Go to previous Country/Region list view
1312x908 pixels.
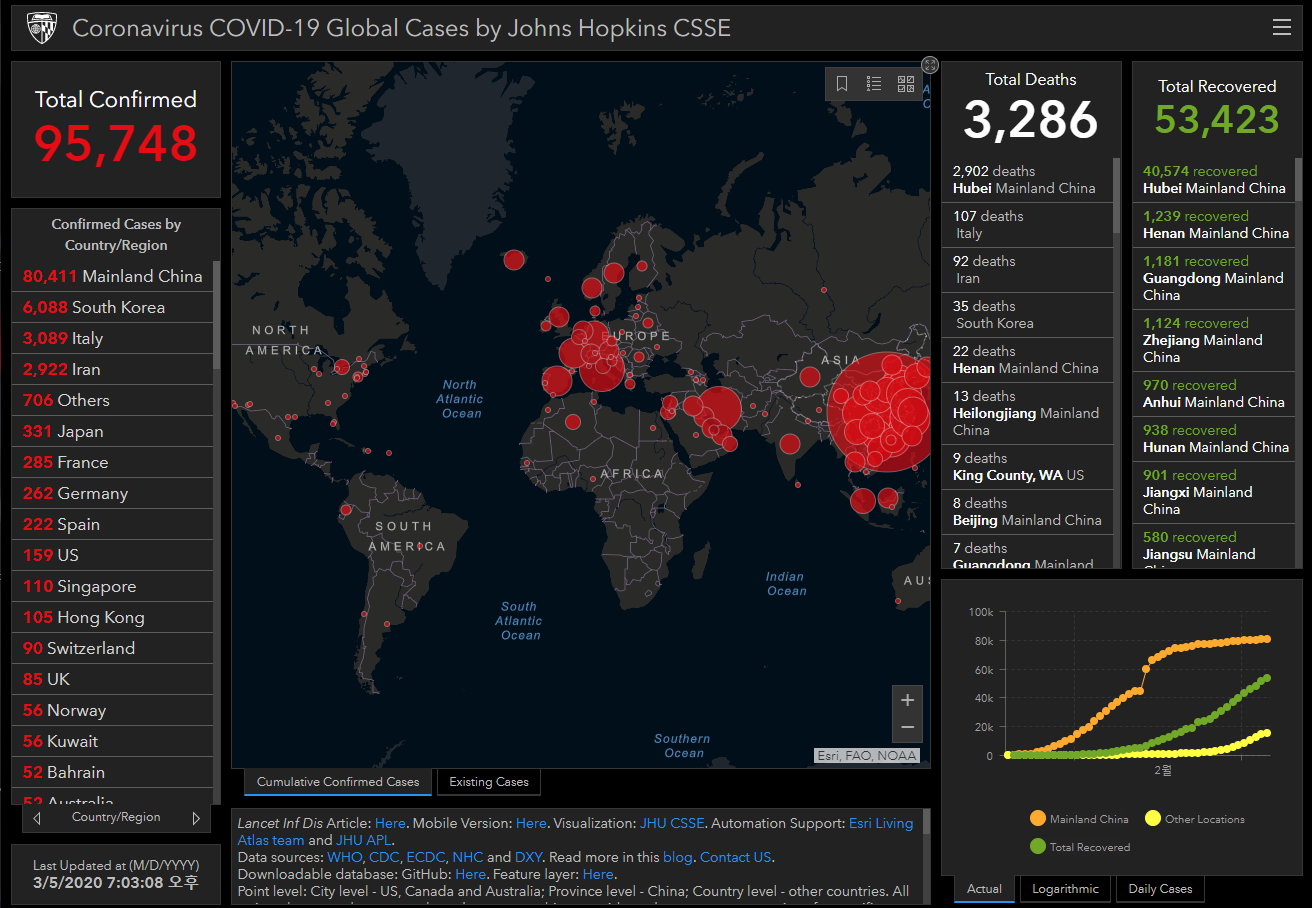37,818
